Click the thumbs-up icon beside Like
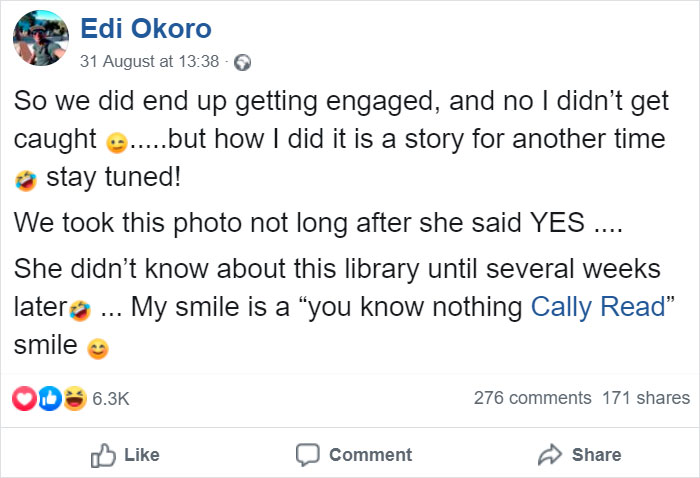Image resolution: width=700 pixels, height=478 pixels. (103, 455)
